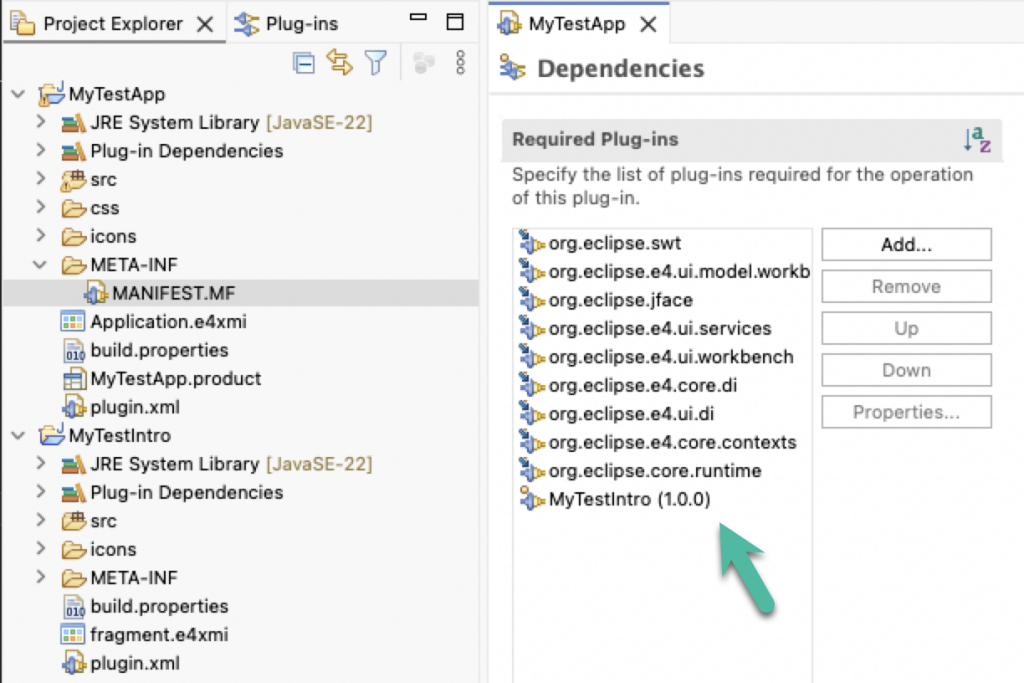Click the Up button
Screen dimensions: 1024x683
pyautogui.click(x=906, y=328)
